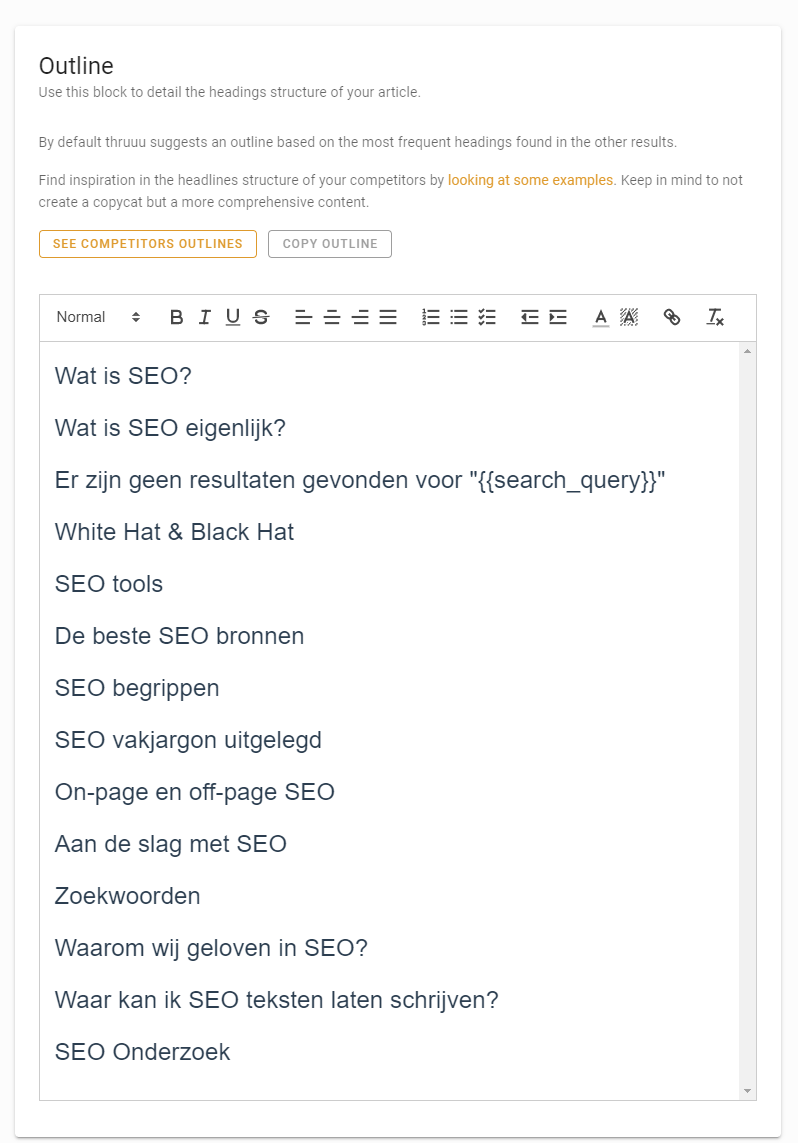
Task: Decrease the indent level
Action: coord(530,317)
